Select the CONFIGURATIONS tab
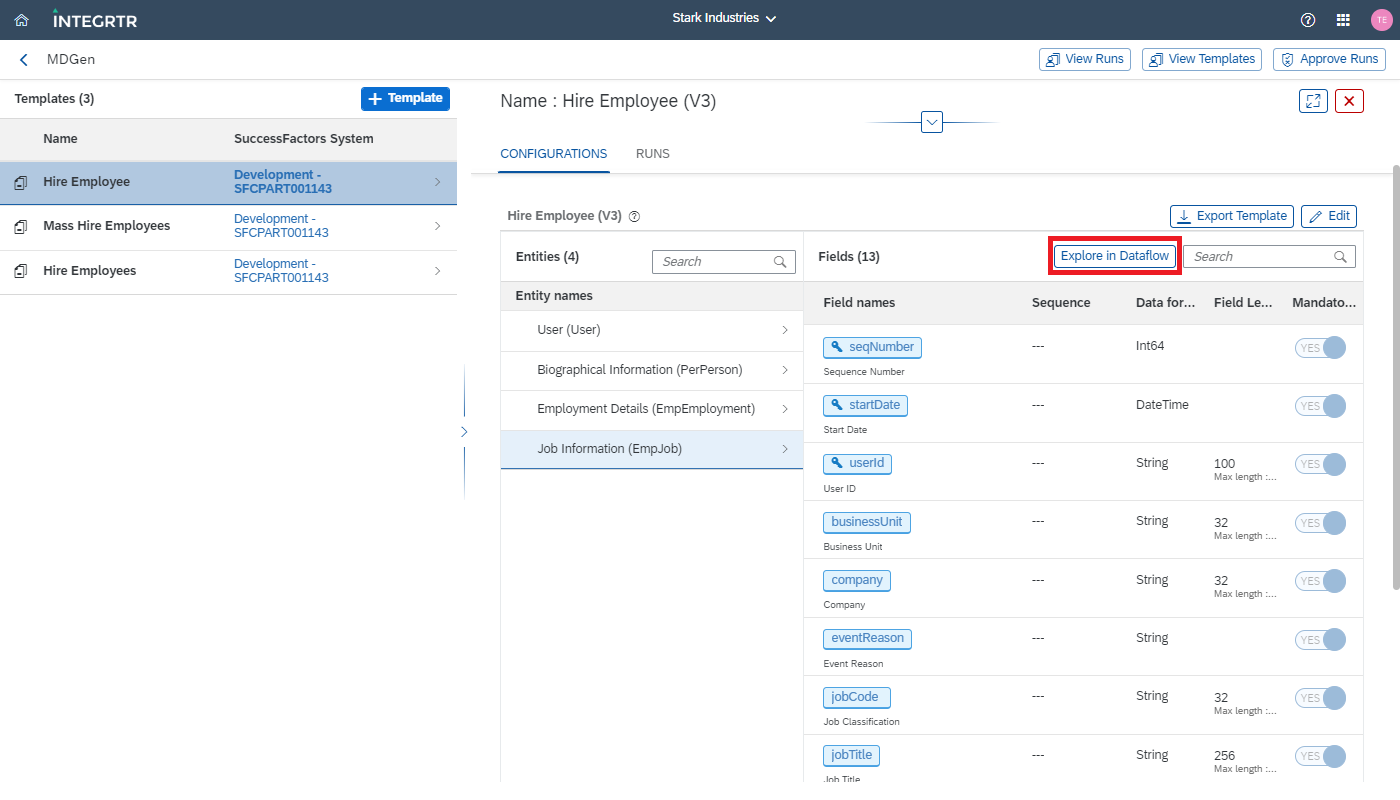 (553, 154)
